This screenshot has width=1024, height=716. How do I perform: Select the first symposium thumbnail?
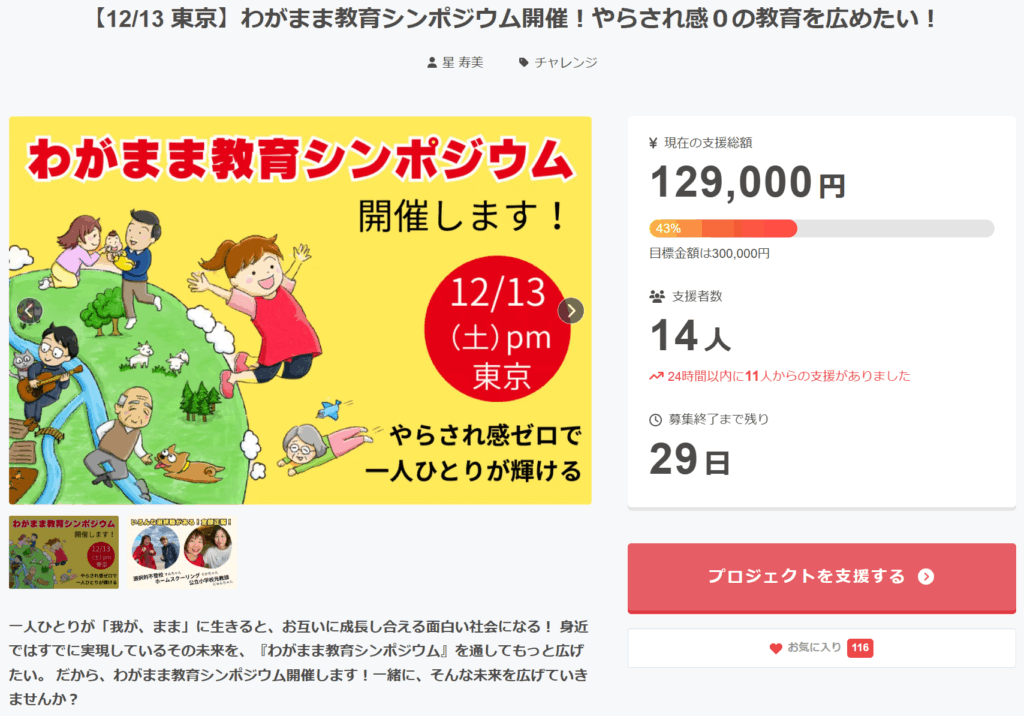[64, 552]
